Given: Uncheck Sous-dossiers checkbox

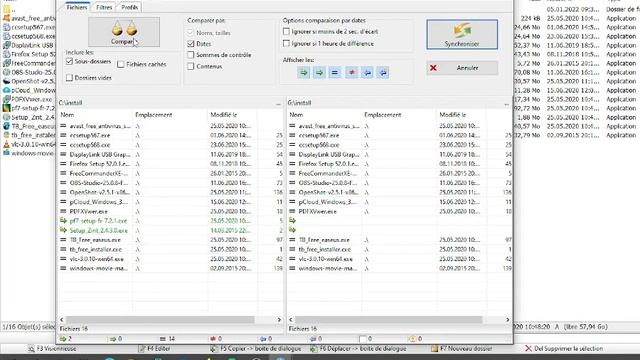Looking at the screenshot, I should pyautogui.click(x=69, y=61).
